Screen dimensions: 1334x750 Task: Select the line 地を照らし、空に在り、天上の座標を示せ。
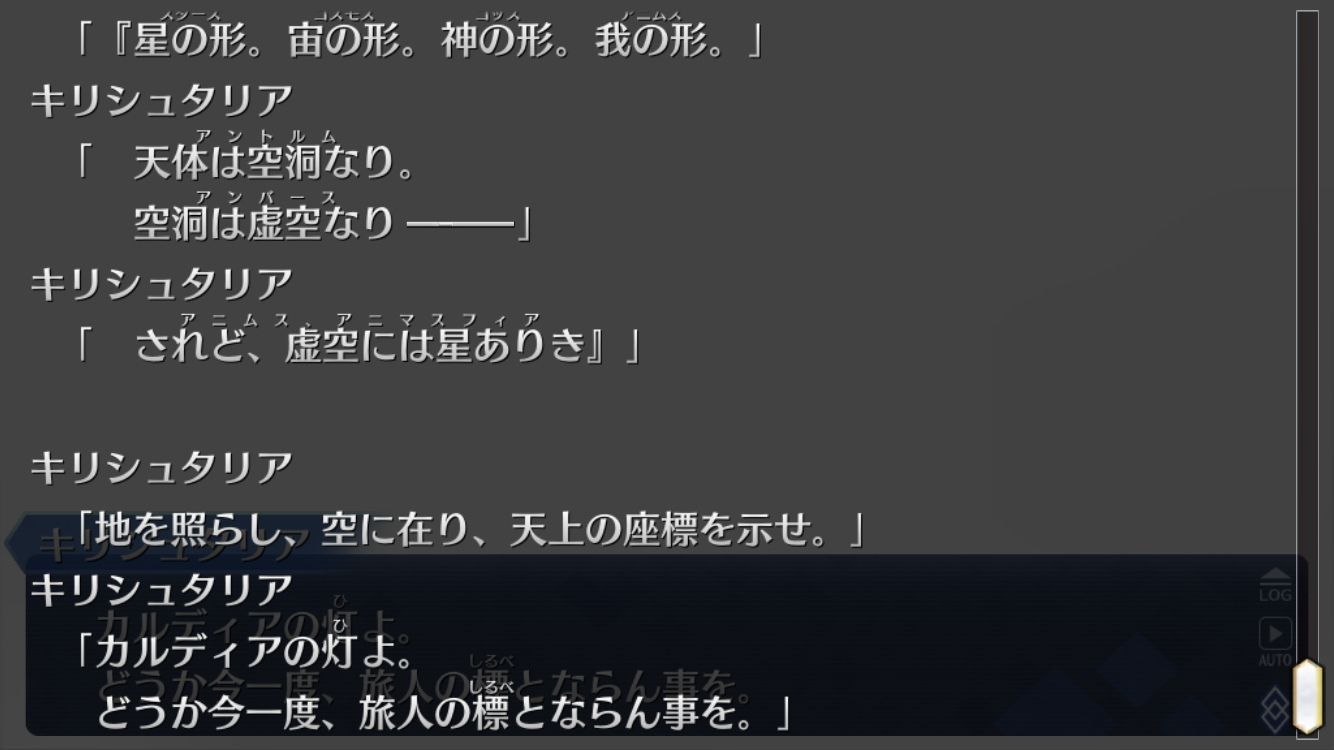[x=470, y=530]
